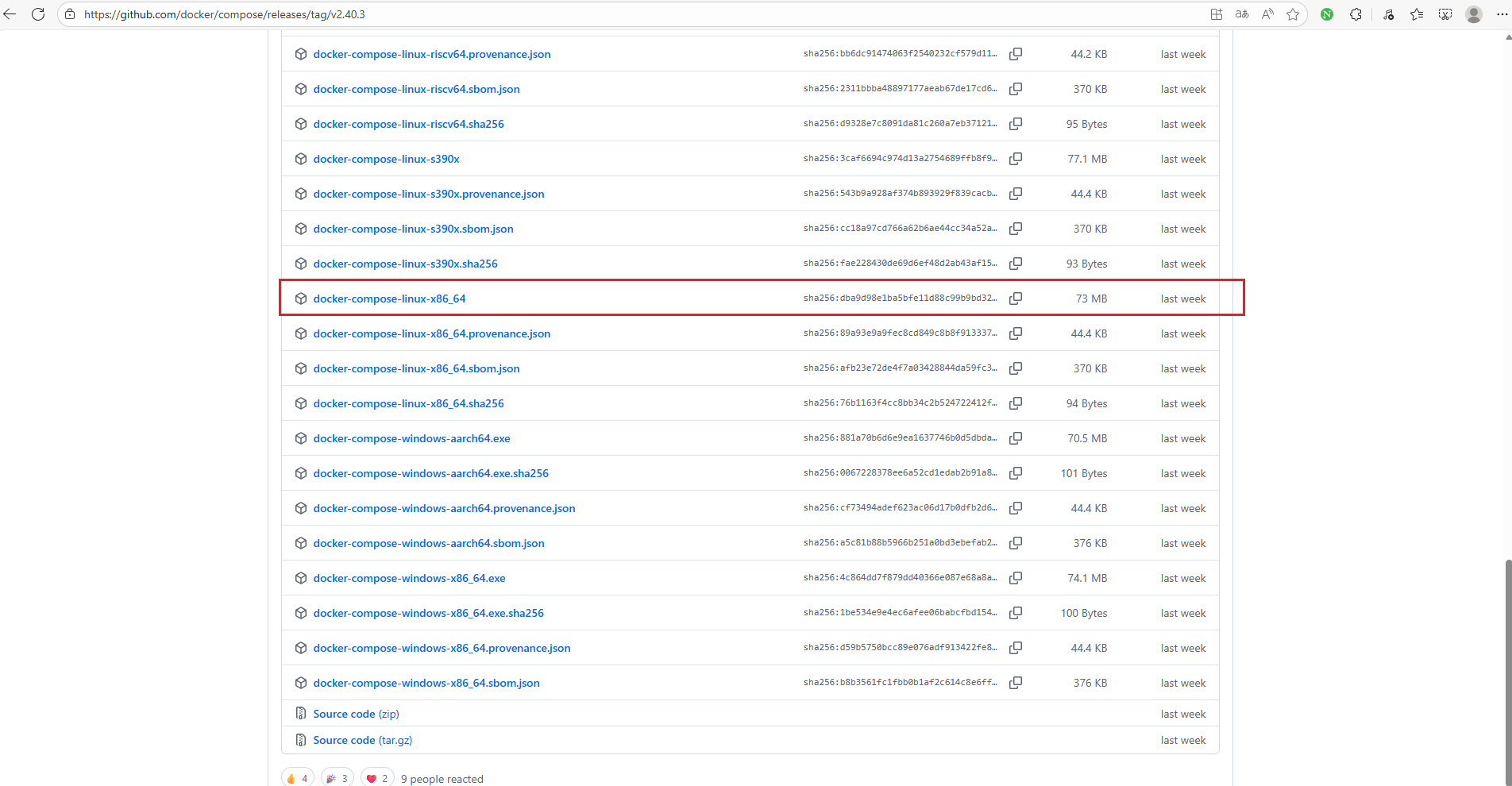Click the "9 people reacted" text
This screenshot has width=1512, height=786.
tap(442, 779)
